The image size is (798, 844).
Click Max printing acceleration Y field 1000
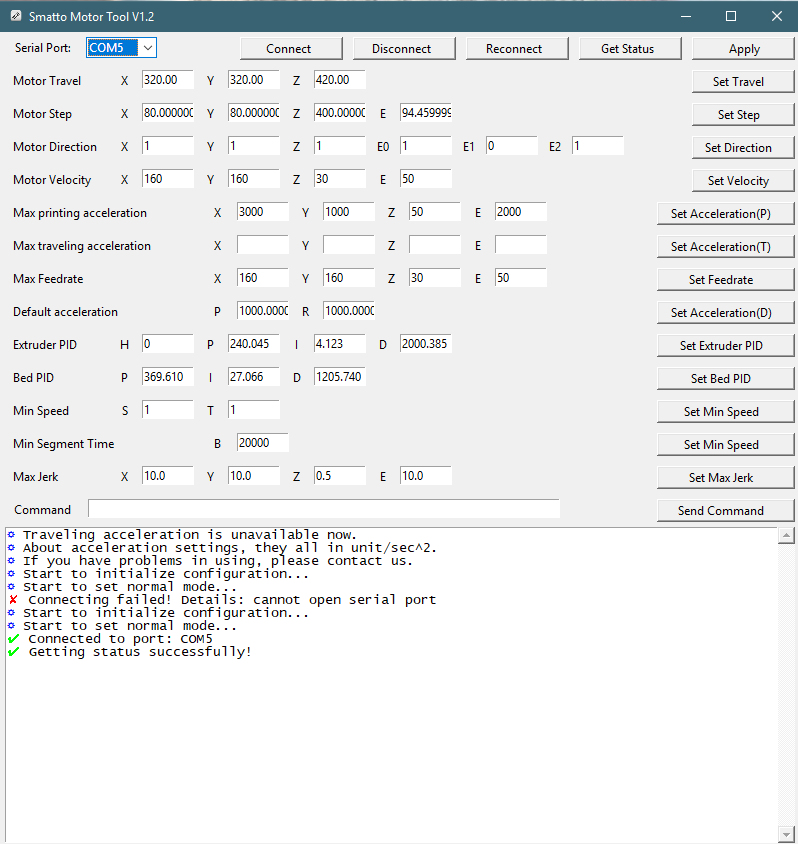click(349, 212)
